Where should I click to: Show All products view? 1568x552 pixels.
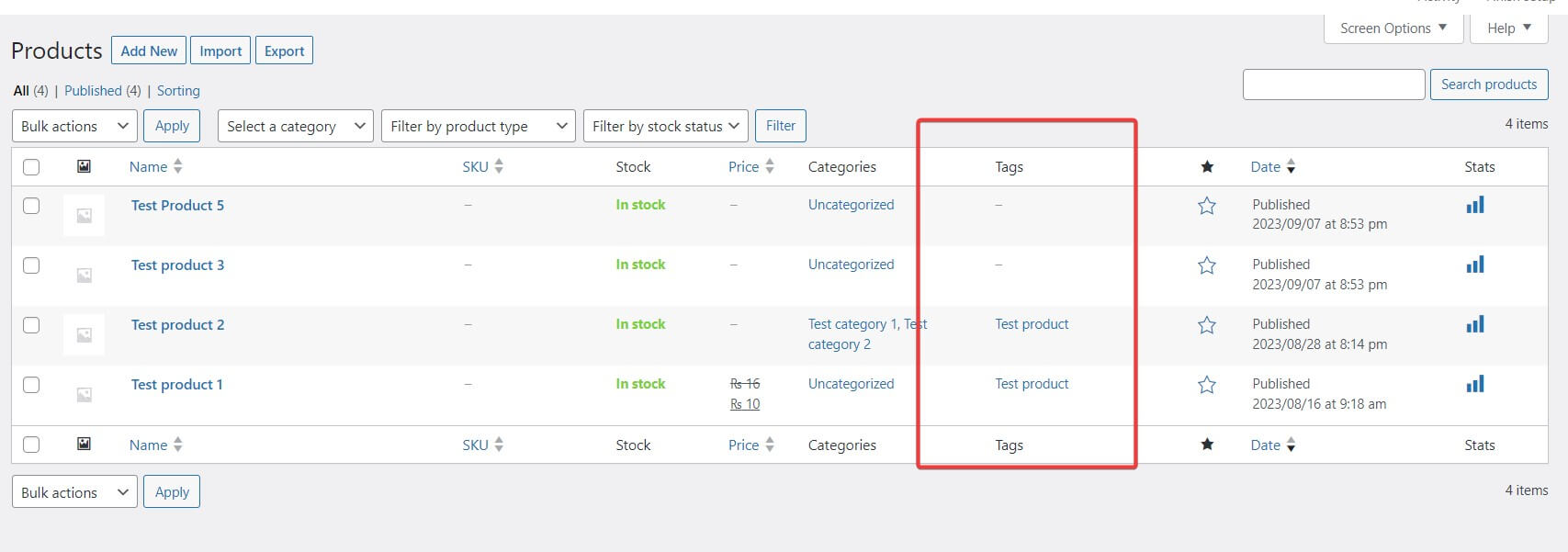point(21,91)
